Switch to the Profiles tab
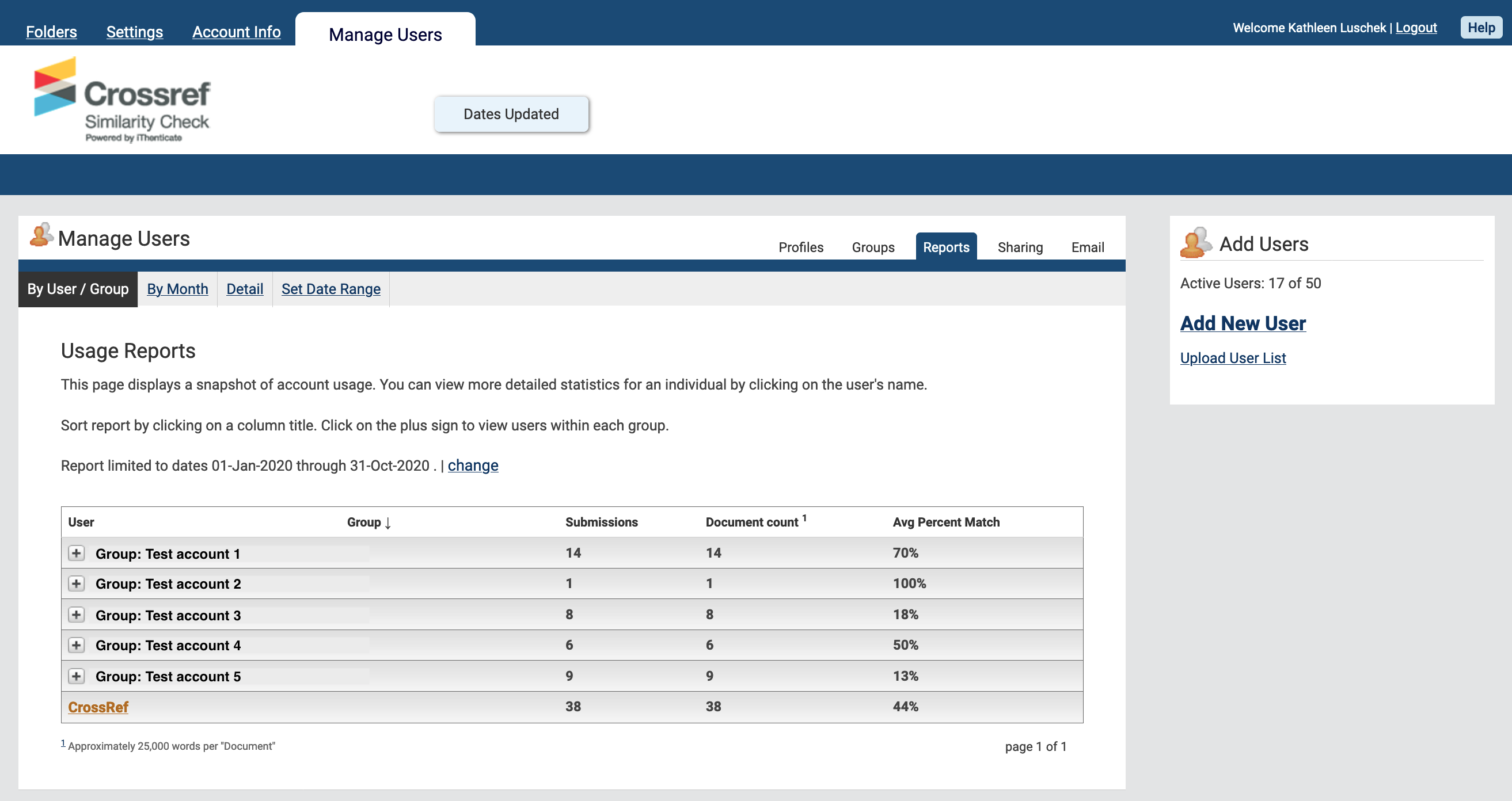The width and height of the screenshot is (1512, 801). point(800,247)
